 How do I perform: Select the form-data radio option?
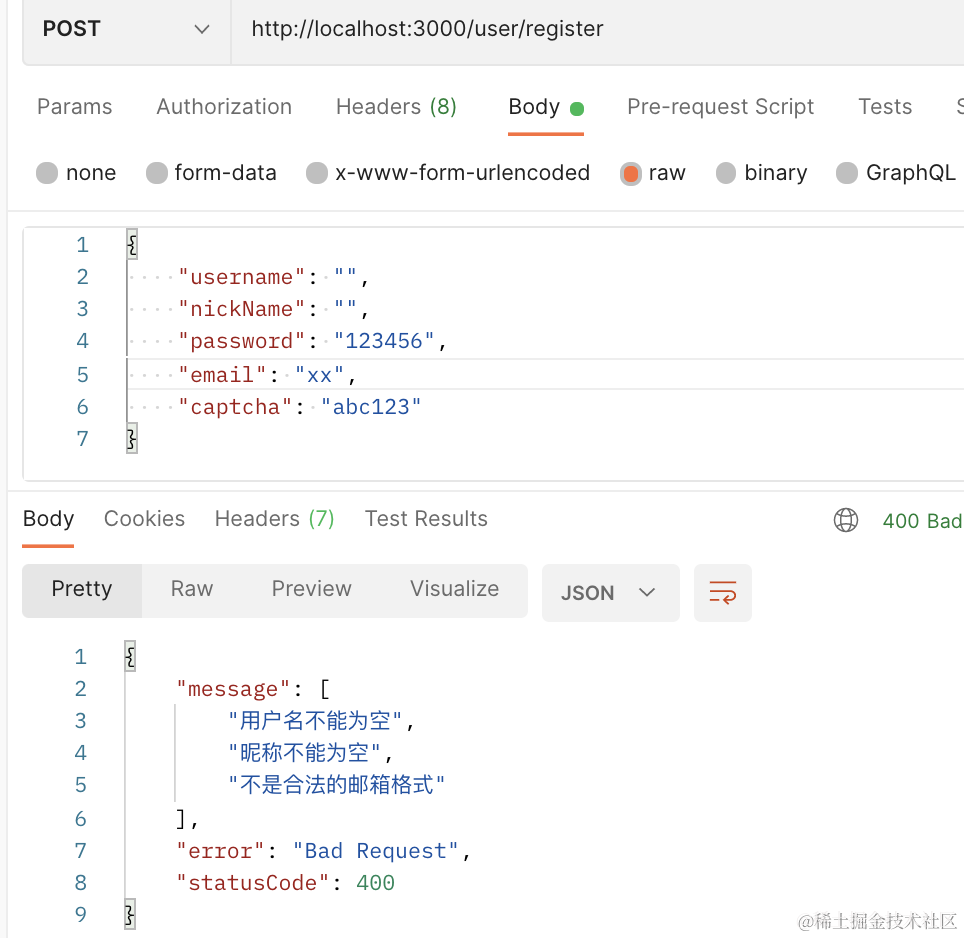pos(157,173)
